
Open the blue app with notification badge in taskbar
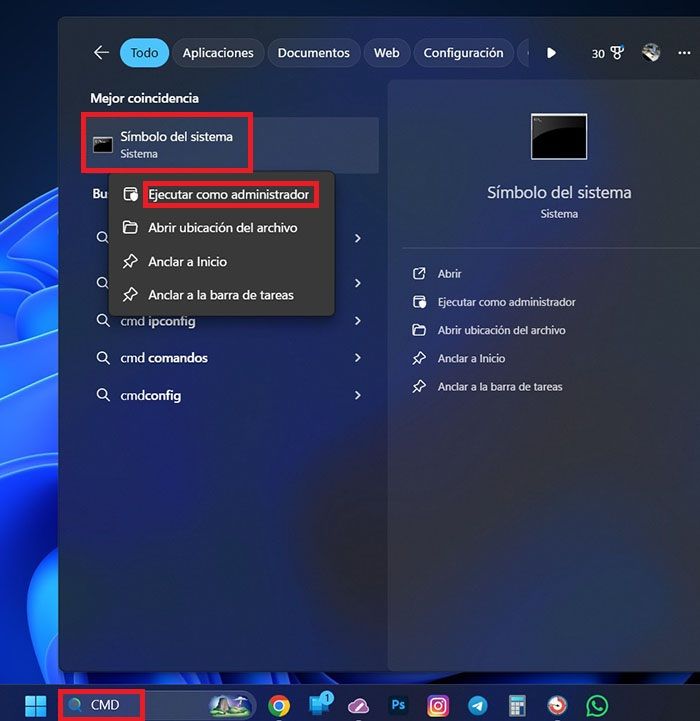click(320, 704)
